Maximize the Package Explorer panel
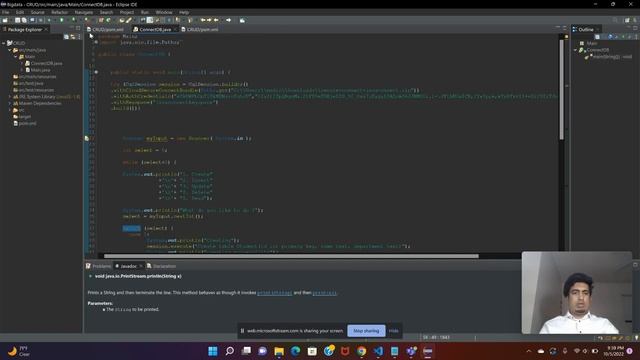Viewport: 640px width, 360px height. pyautogui.click(x=78, y=28)
